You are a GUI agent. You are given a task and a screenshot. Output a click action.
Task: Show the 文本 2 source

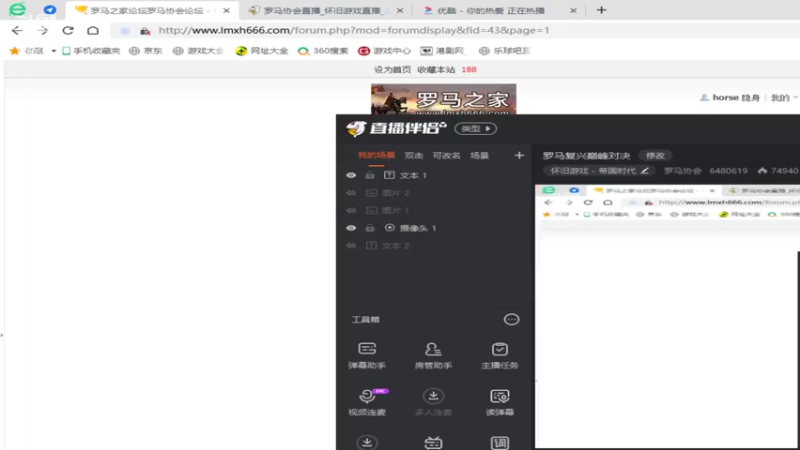point(351,246)
